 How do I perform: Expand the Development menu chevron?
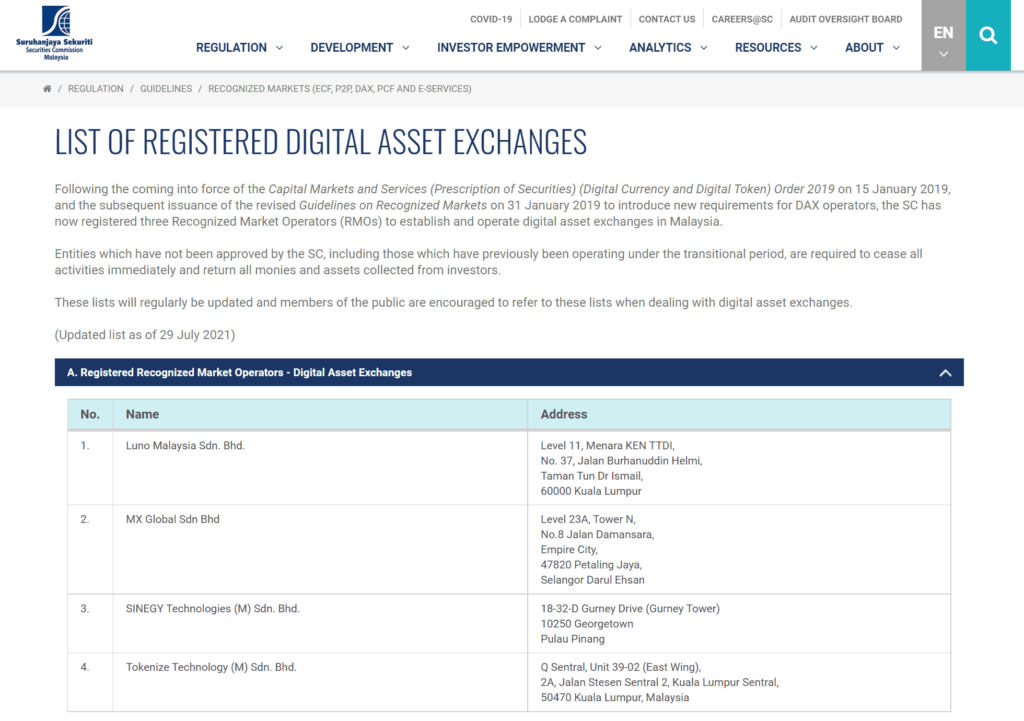[x=406, y=48]
